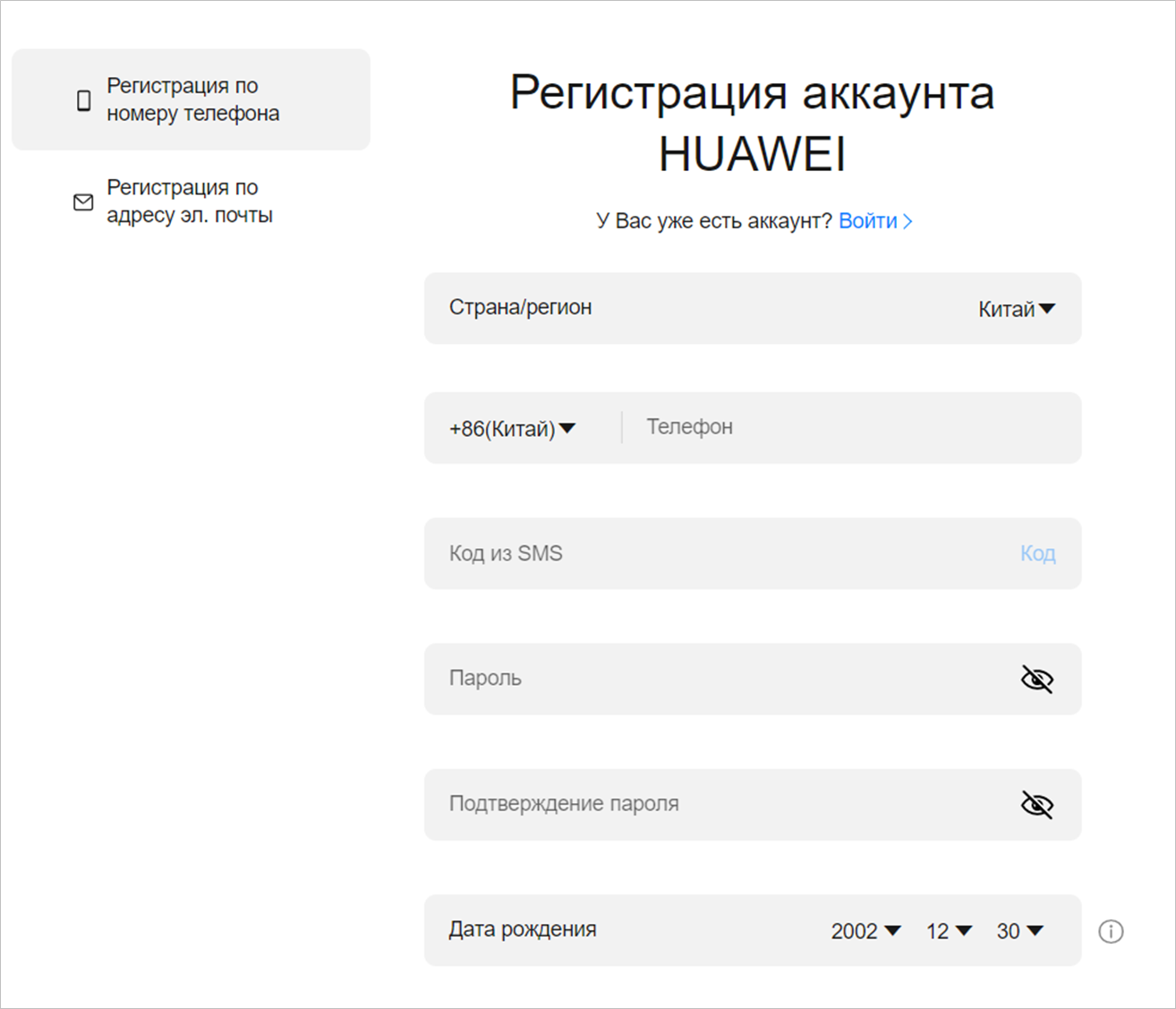Click the chevron next to Войти

[908, 221]
